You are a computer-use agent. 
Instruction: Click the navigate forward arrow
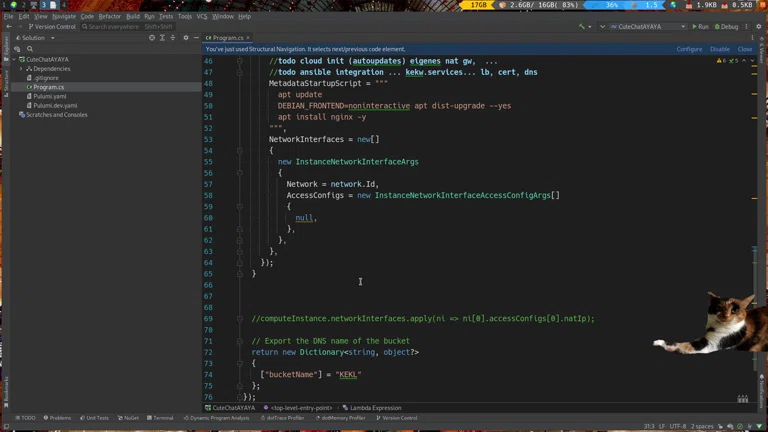(x=20, y=26)
